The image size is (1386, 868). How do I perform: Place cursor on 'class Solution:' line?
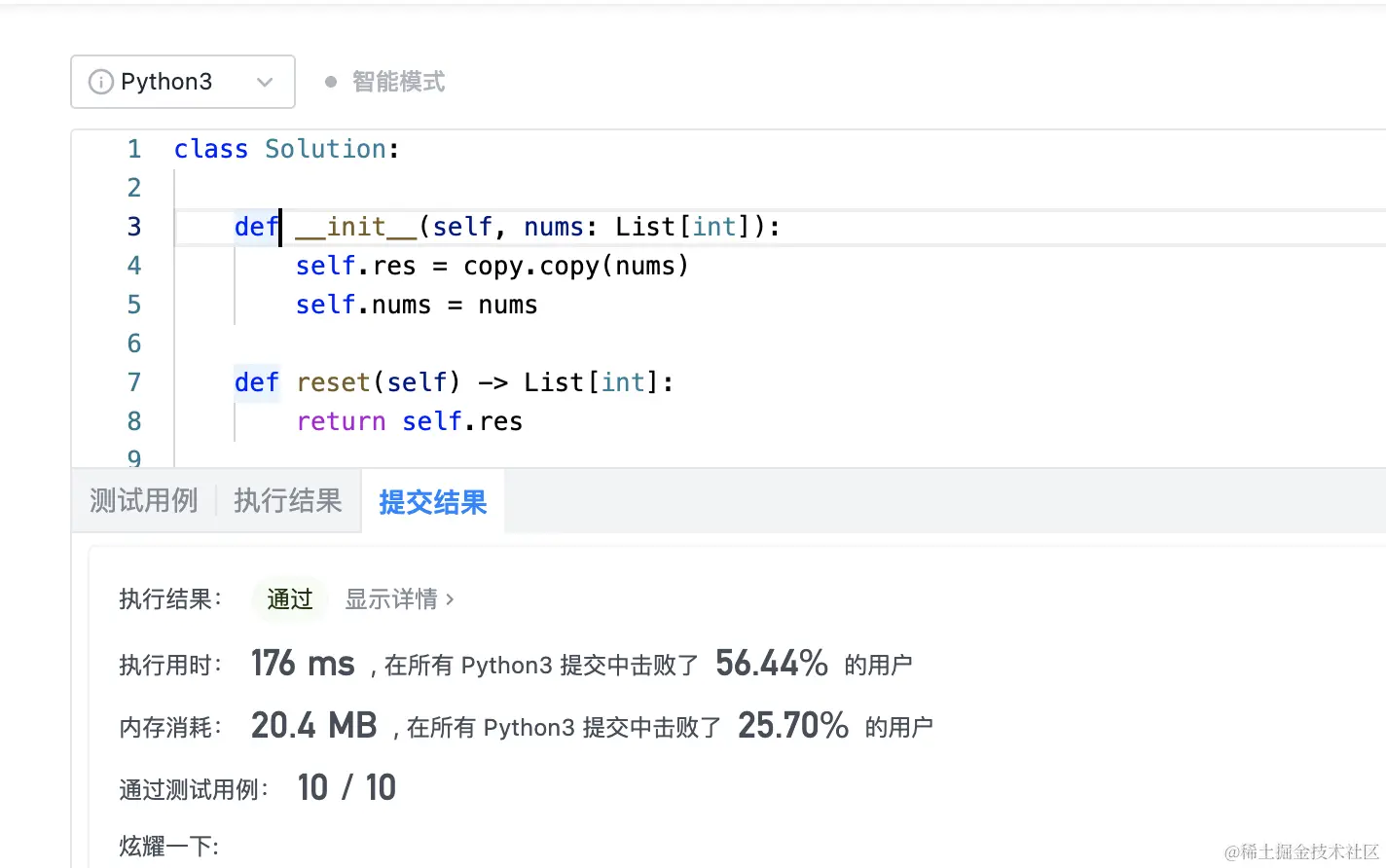tap(286, 149)
